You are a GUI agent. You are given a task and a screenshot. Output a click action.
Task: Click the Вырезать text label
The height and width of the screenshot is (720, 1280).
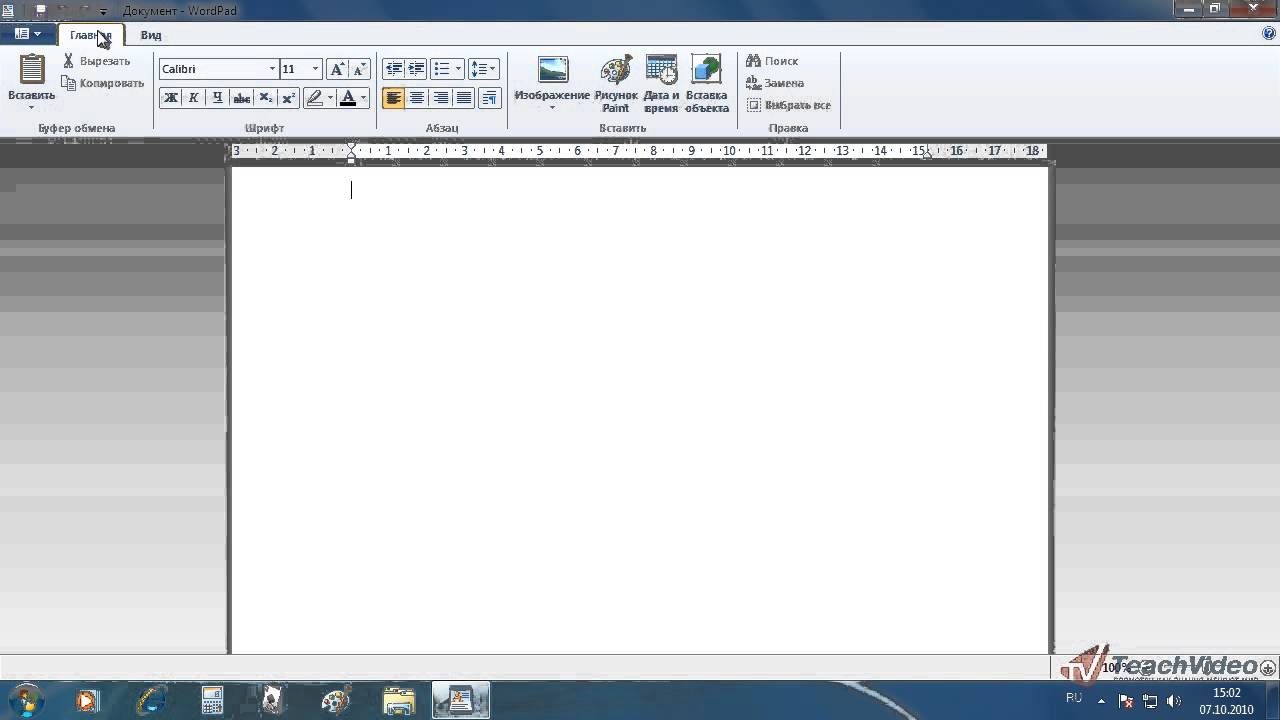105,61
